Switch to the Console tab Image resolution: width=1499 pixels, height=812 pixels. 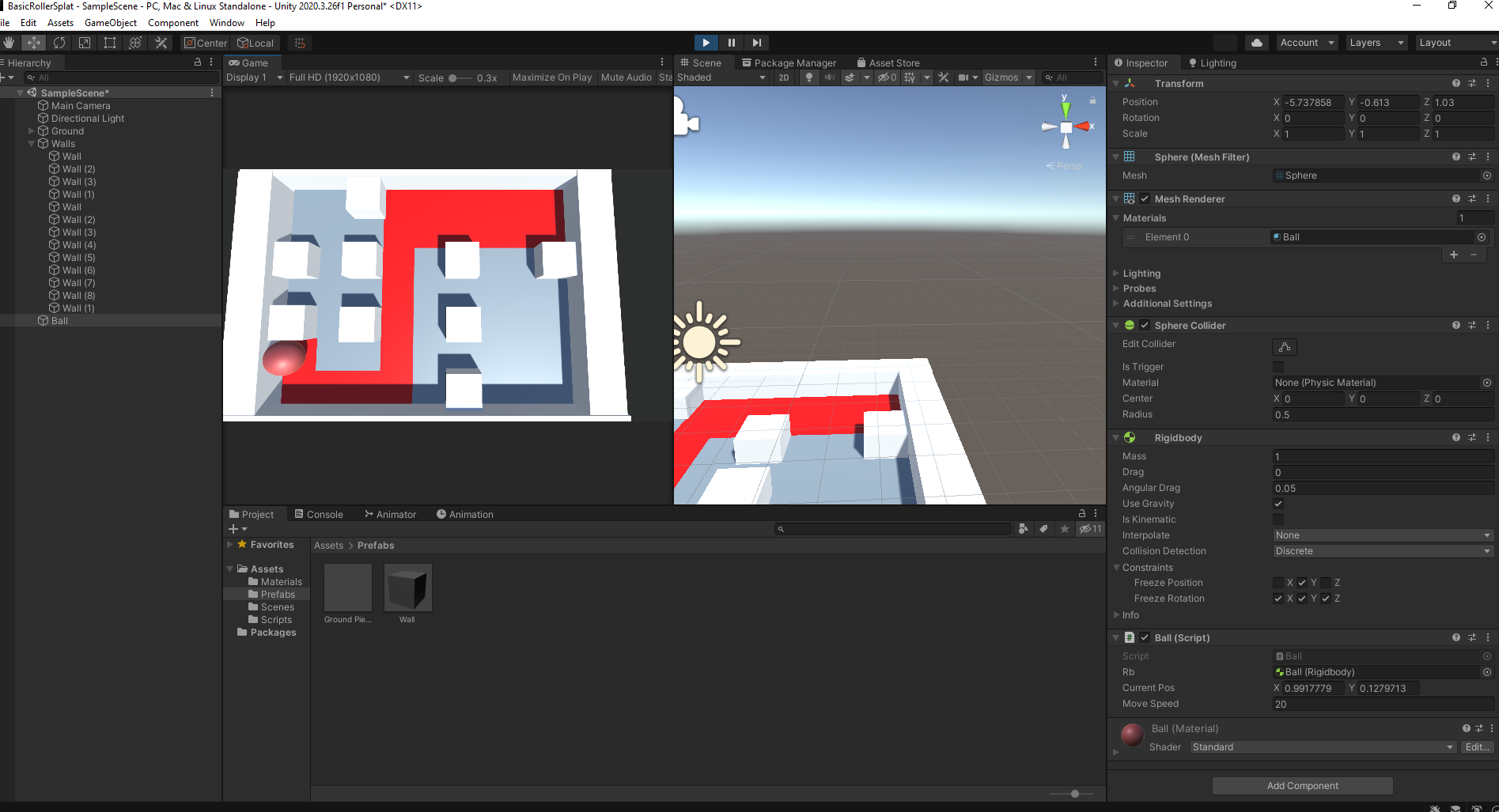click(x=320, y=514)
